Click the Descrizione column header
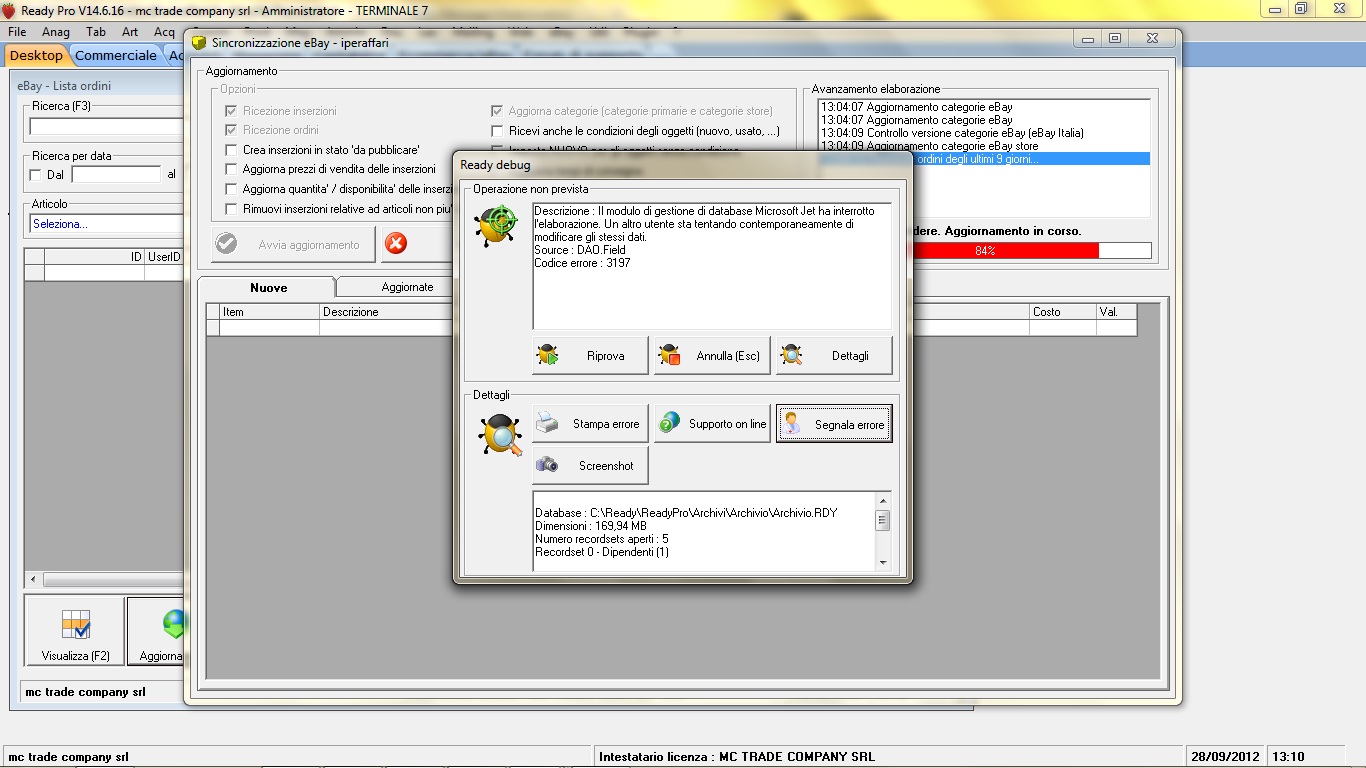This screenshot has height=768, width=1366. (387, 312)
